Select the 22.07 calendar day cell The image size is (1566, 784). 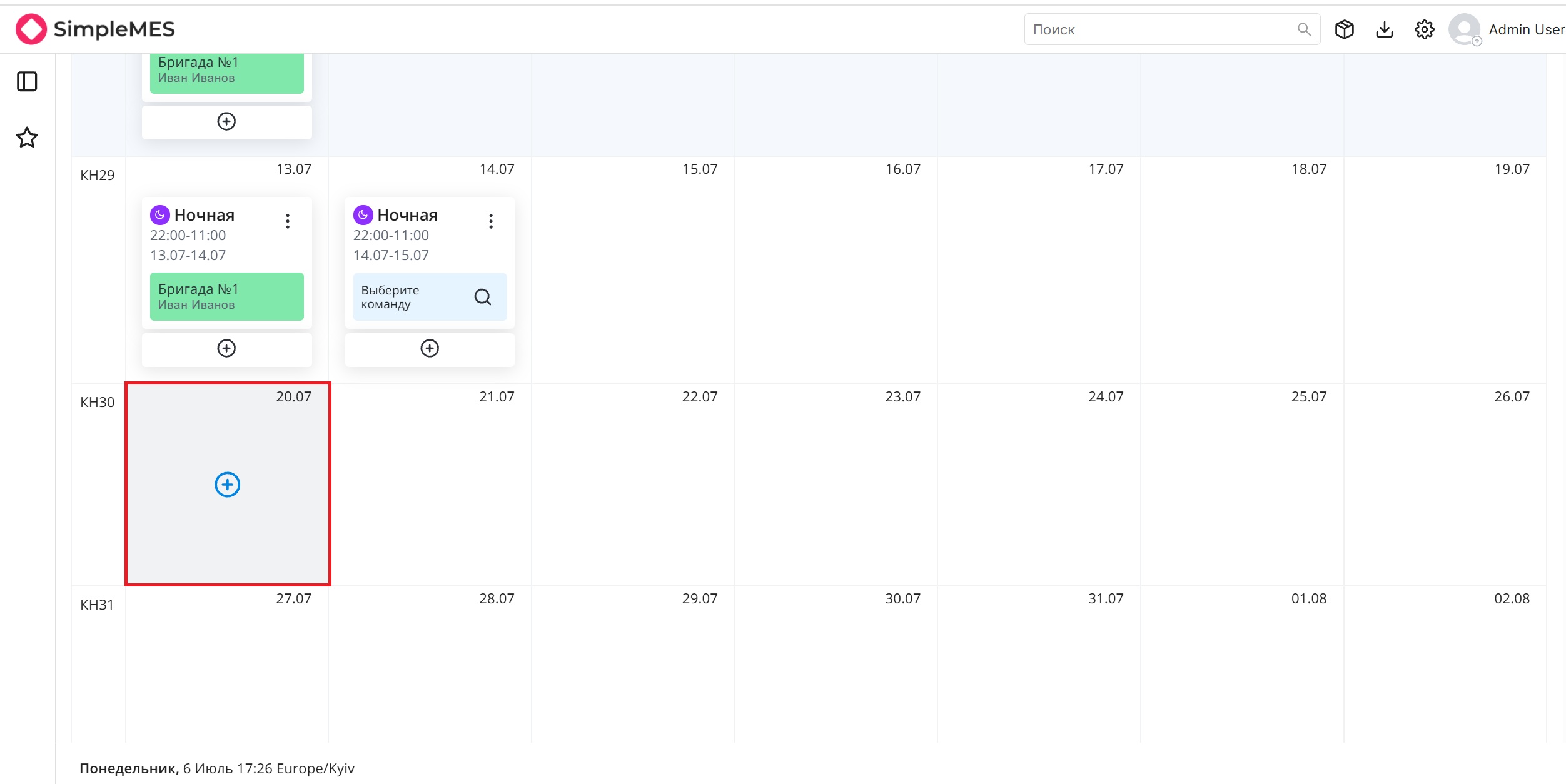[633, 485]
